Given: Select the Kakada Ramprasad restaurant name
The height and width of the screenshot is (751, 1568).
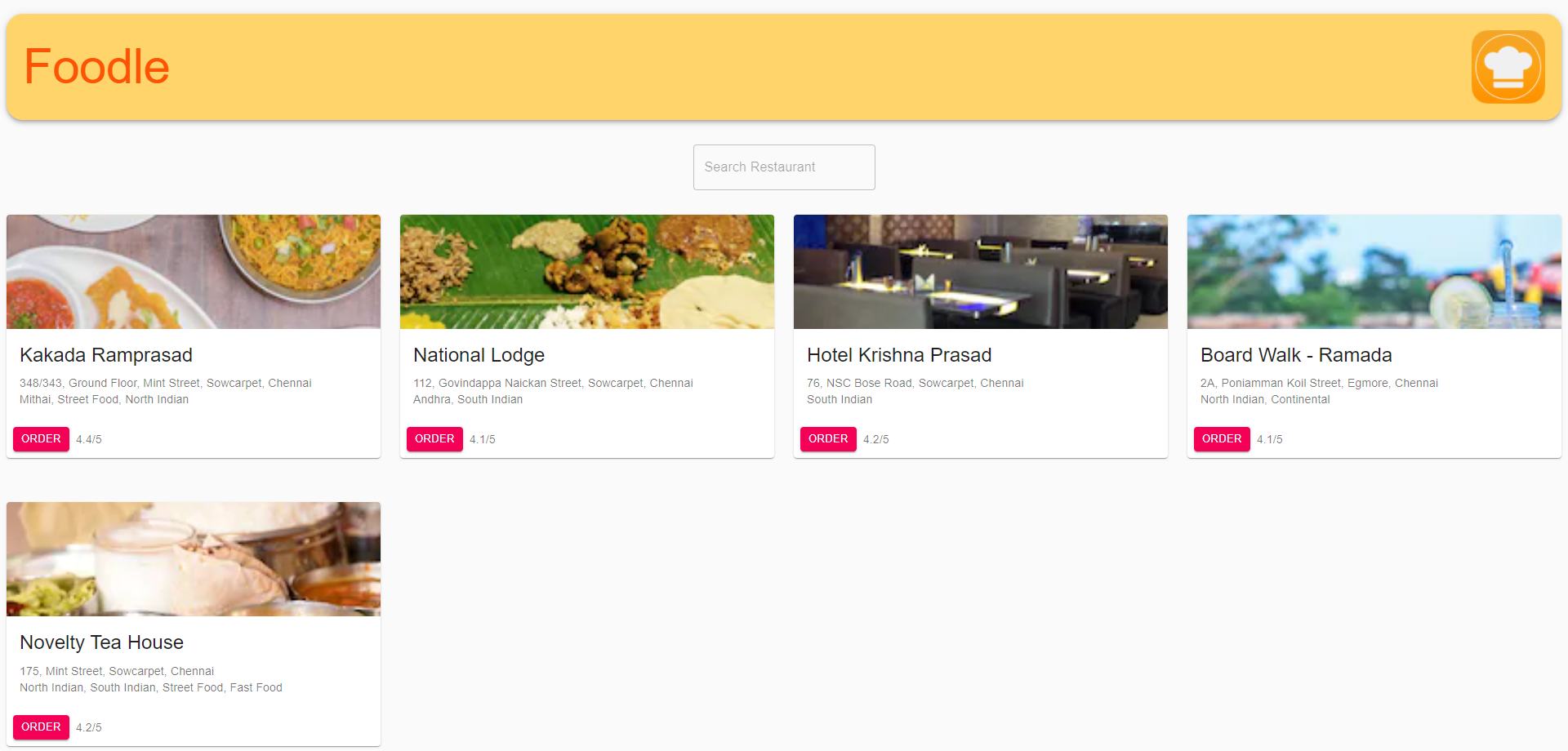Looking at the screenshot, I should 105,355.
